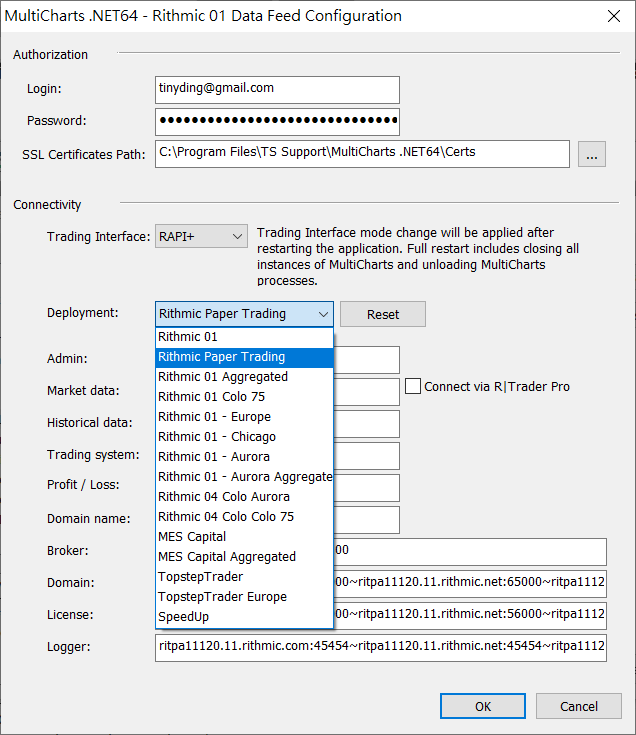Choose Rithmic 01 - Chicago

[244, 437]
